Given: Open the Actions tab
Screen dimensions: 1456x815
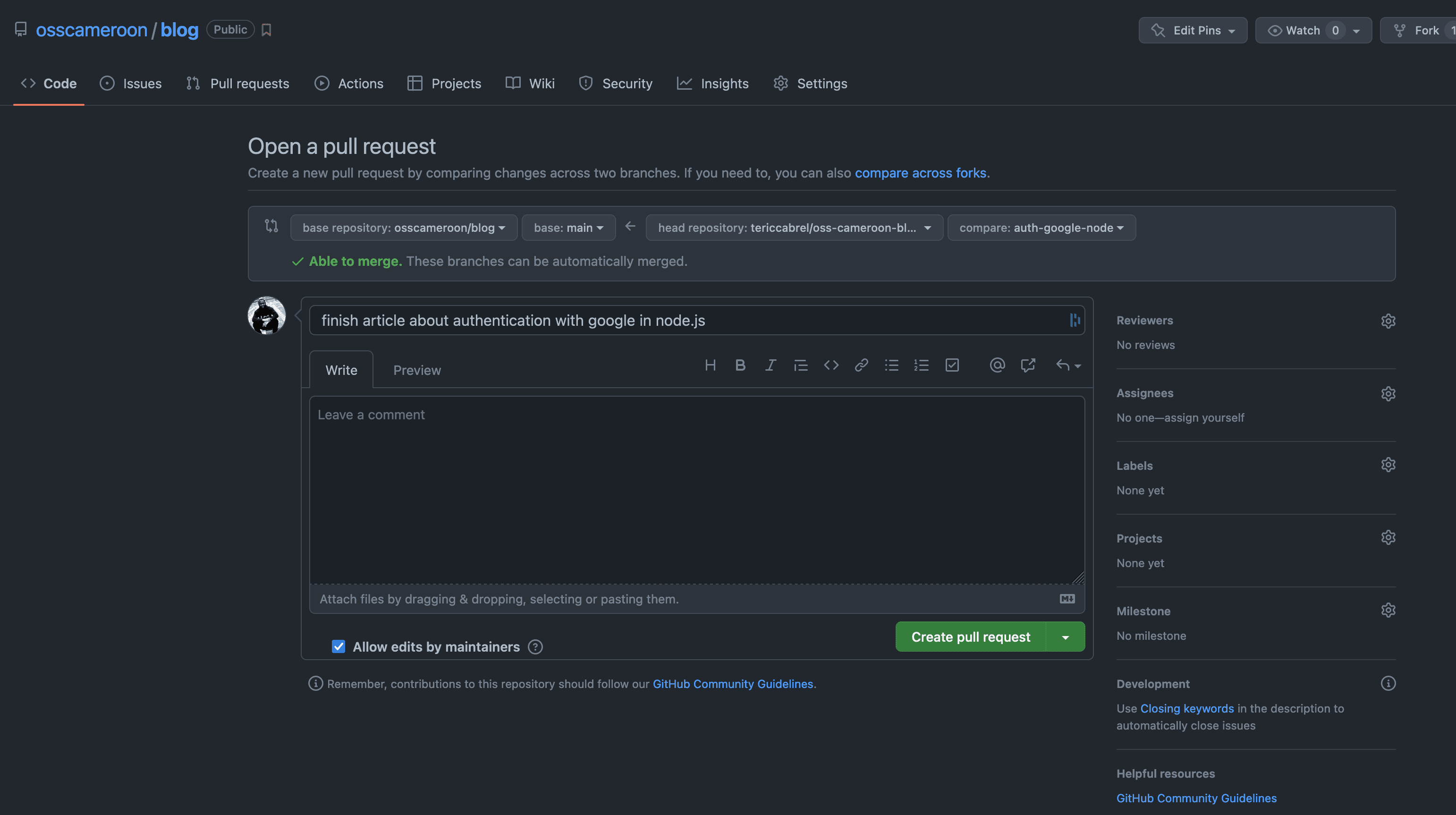Looking at the screenshot, I should tap(349, 84).
